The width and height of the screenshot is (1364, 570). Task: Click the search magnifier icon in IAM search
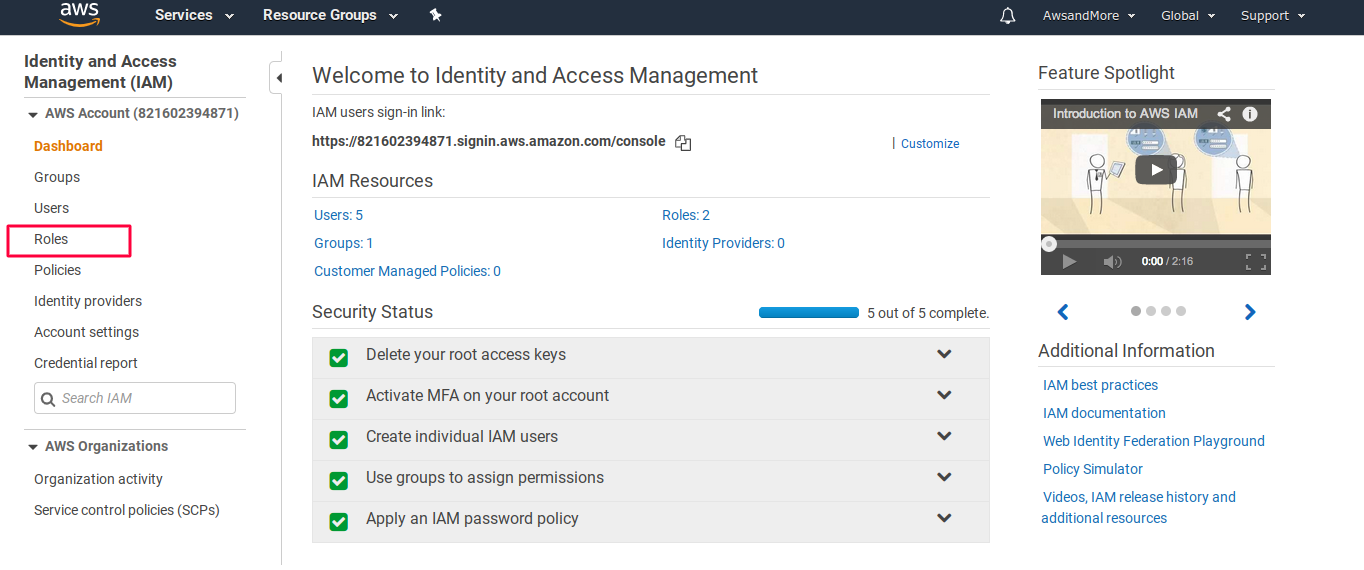pos(48,399)
